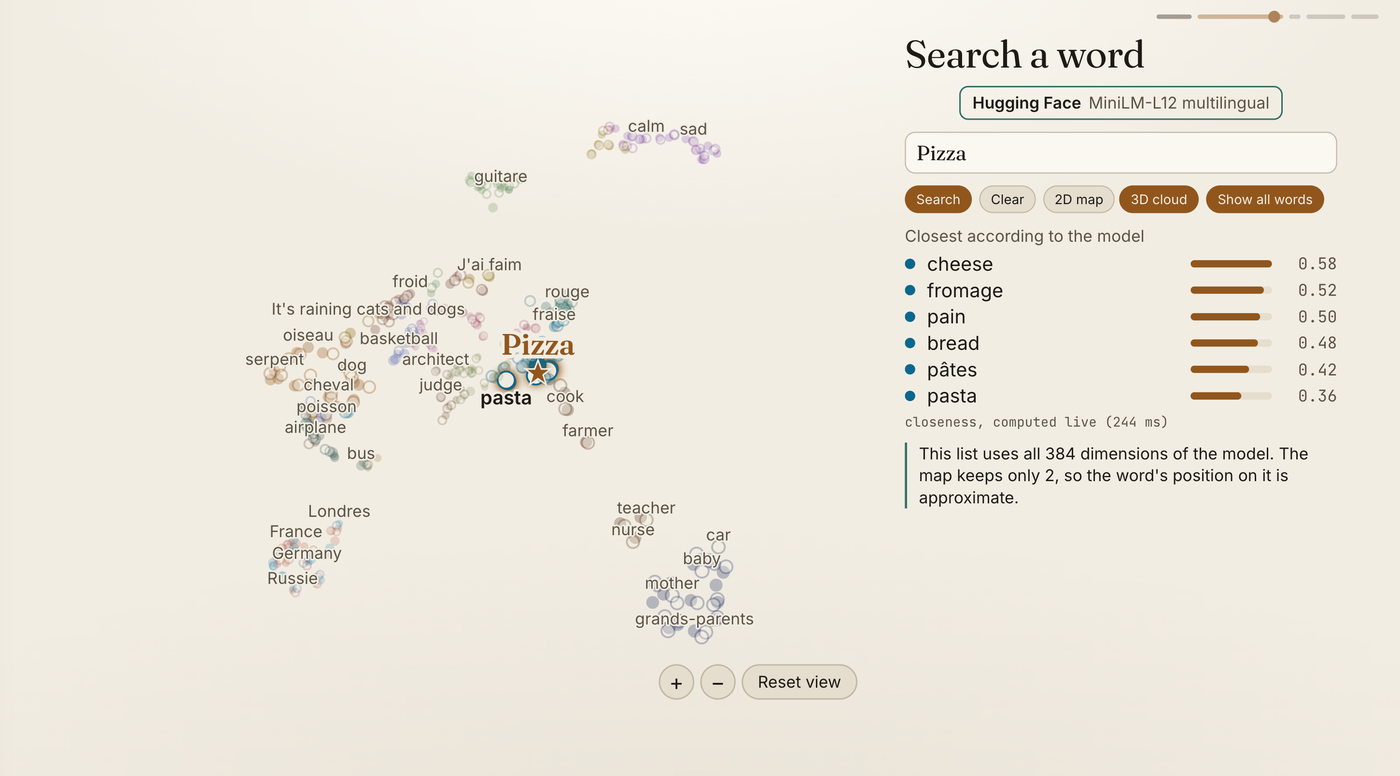Click the step progress slider knob
The height and width of the screenshot is (776, 1400).
click(x=1274, y=16)
